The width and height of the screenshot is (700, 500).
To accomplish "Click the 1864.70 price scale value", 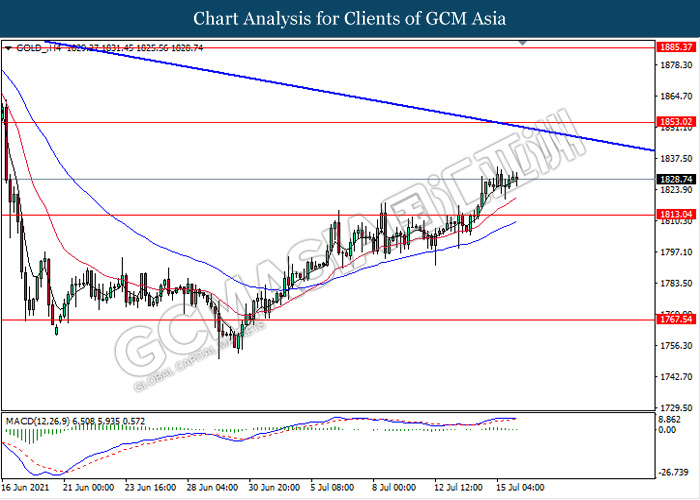I will click(676, 96).
